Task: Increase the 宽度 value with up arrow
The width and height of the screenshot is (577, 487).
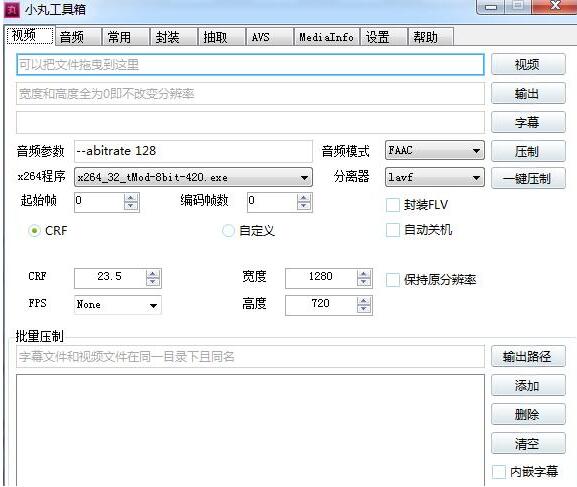Action: point(364,274)
